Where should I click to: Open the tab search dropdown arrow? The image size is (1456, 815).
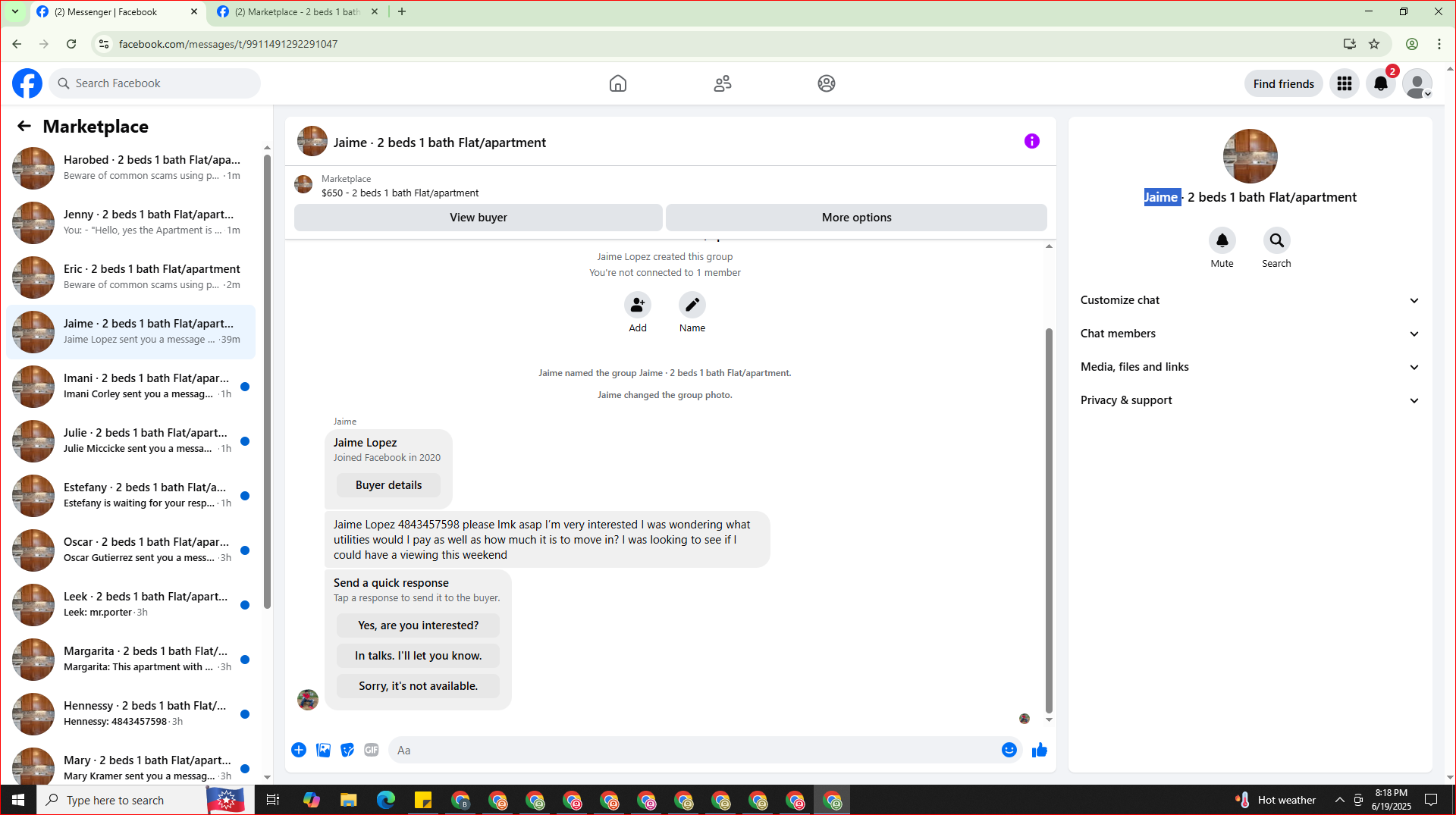pos(14,11)
